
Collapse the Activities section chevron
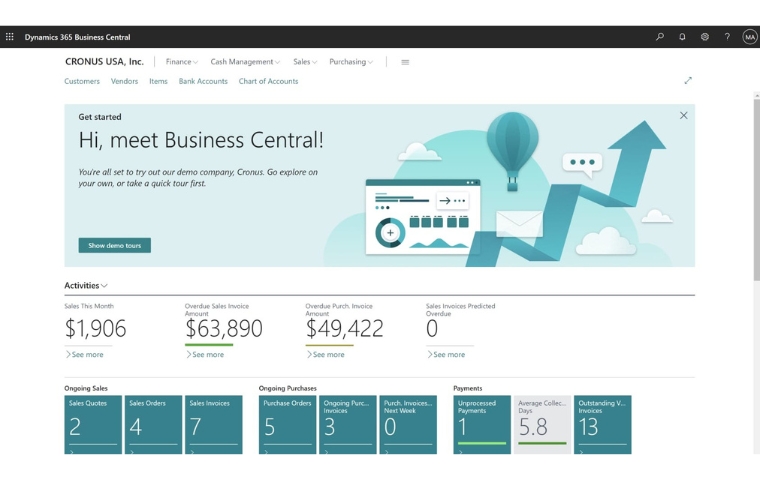[x=104, y=286]
